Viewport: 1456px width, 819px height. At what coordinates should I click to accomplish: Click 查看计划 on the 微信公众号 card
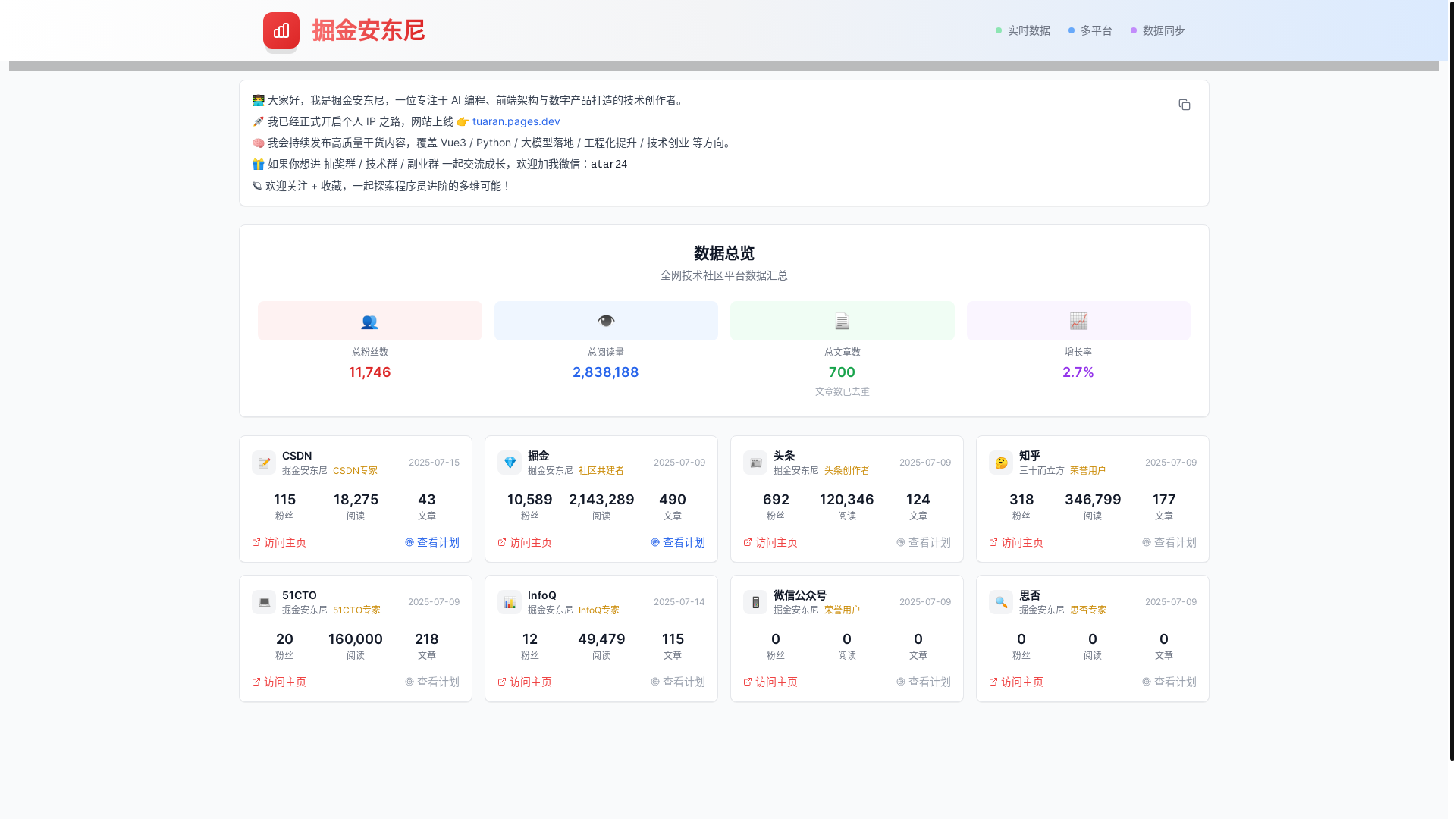tap(924, 682)
